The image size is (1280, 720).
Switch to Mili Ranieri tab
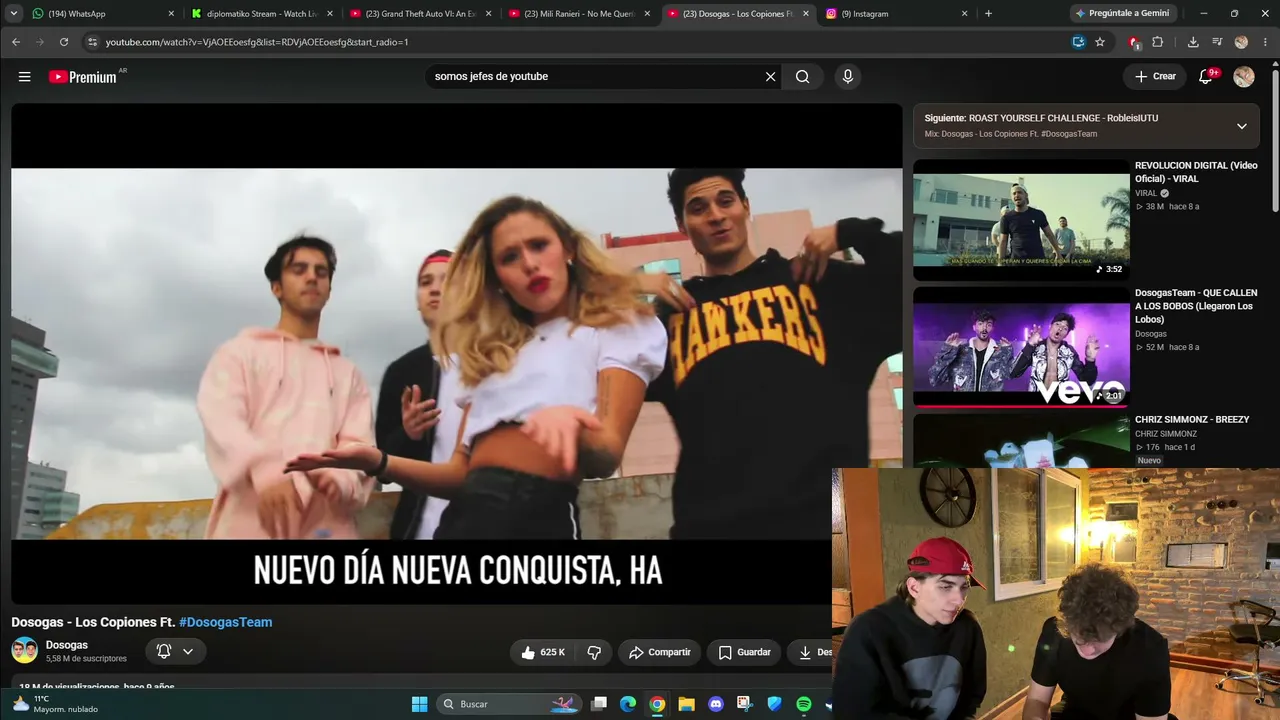click(579, 14)
